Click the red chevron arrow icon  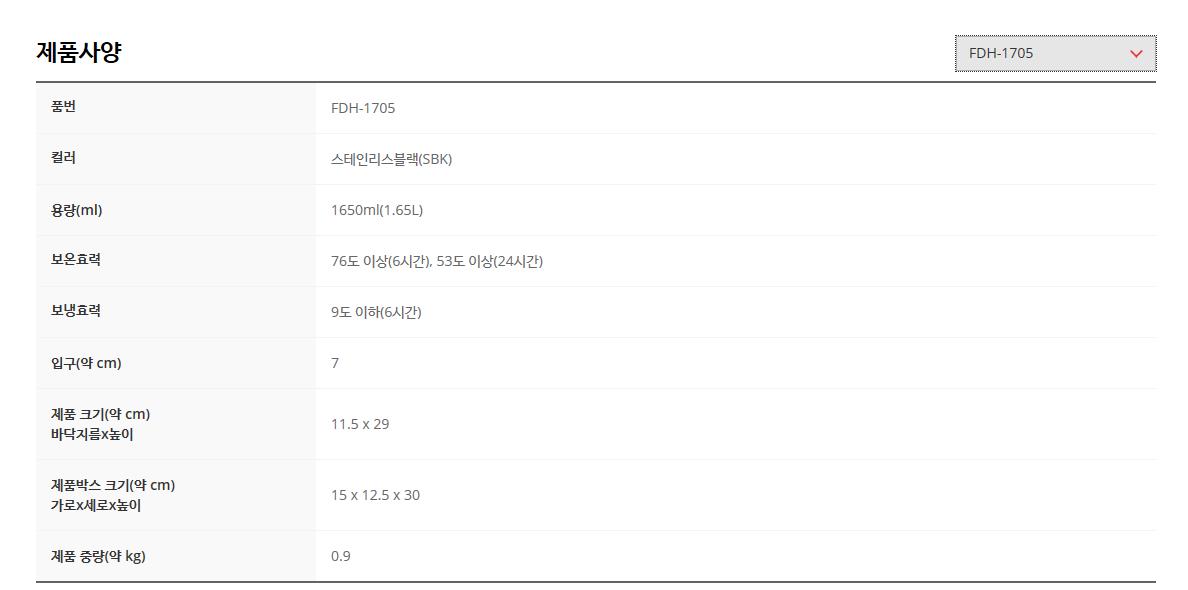pos(1135,54)
